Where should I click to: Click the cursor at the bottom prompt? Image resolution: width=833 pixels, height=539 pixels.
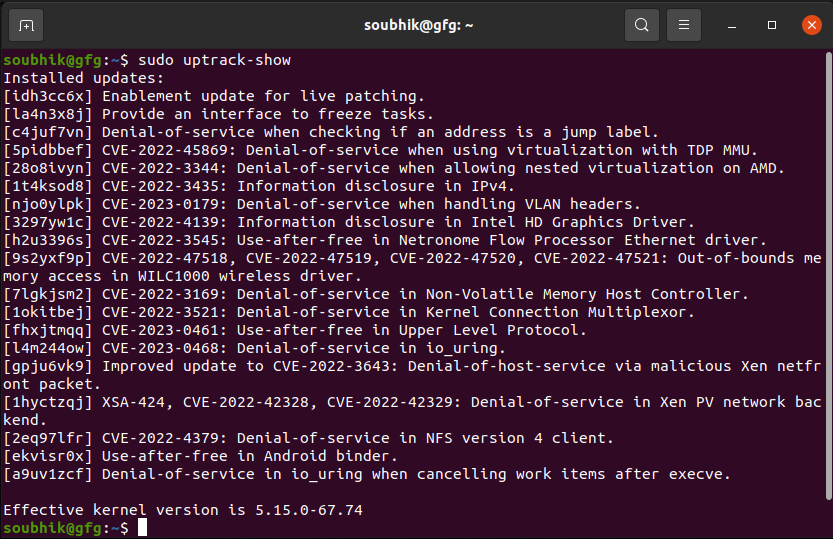click(x=142, y=527)
